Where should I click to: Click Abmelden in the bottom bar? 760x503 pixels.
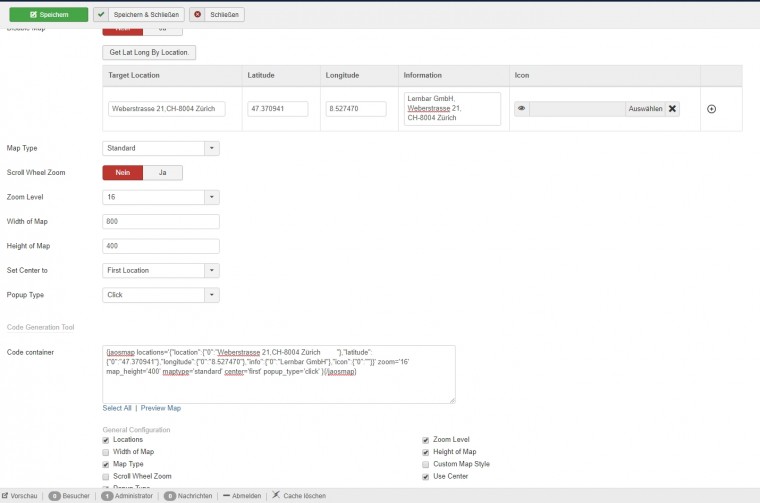pos(242,495)
